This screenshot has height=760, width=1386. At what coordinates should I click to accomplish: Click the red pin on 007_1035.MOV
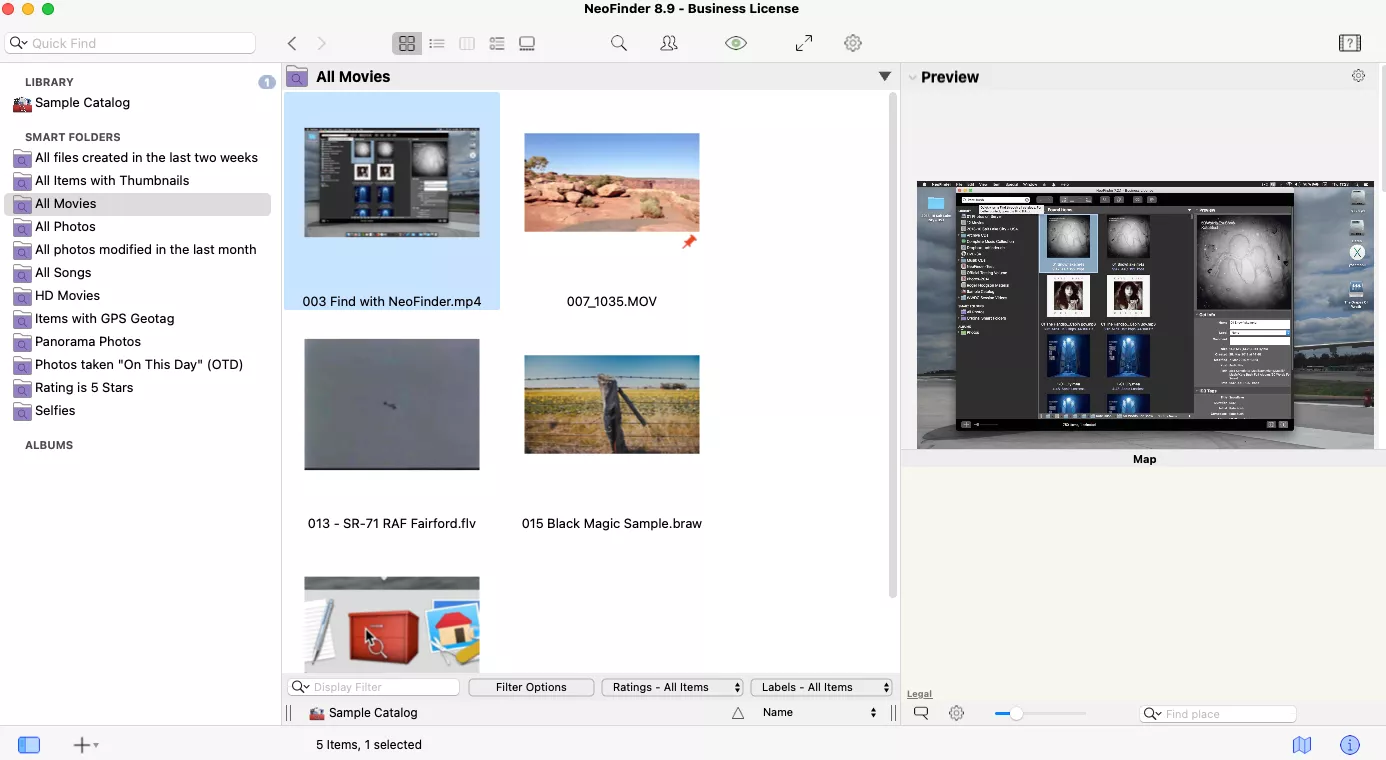pos(689,242)
